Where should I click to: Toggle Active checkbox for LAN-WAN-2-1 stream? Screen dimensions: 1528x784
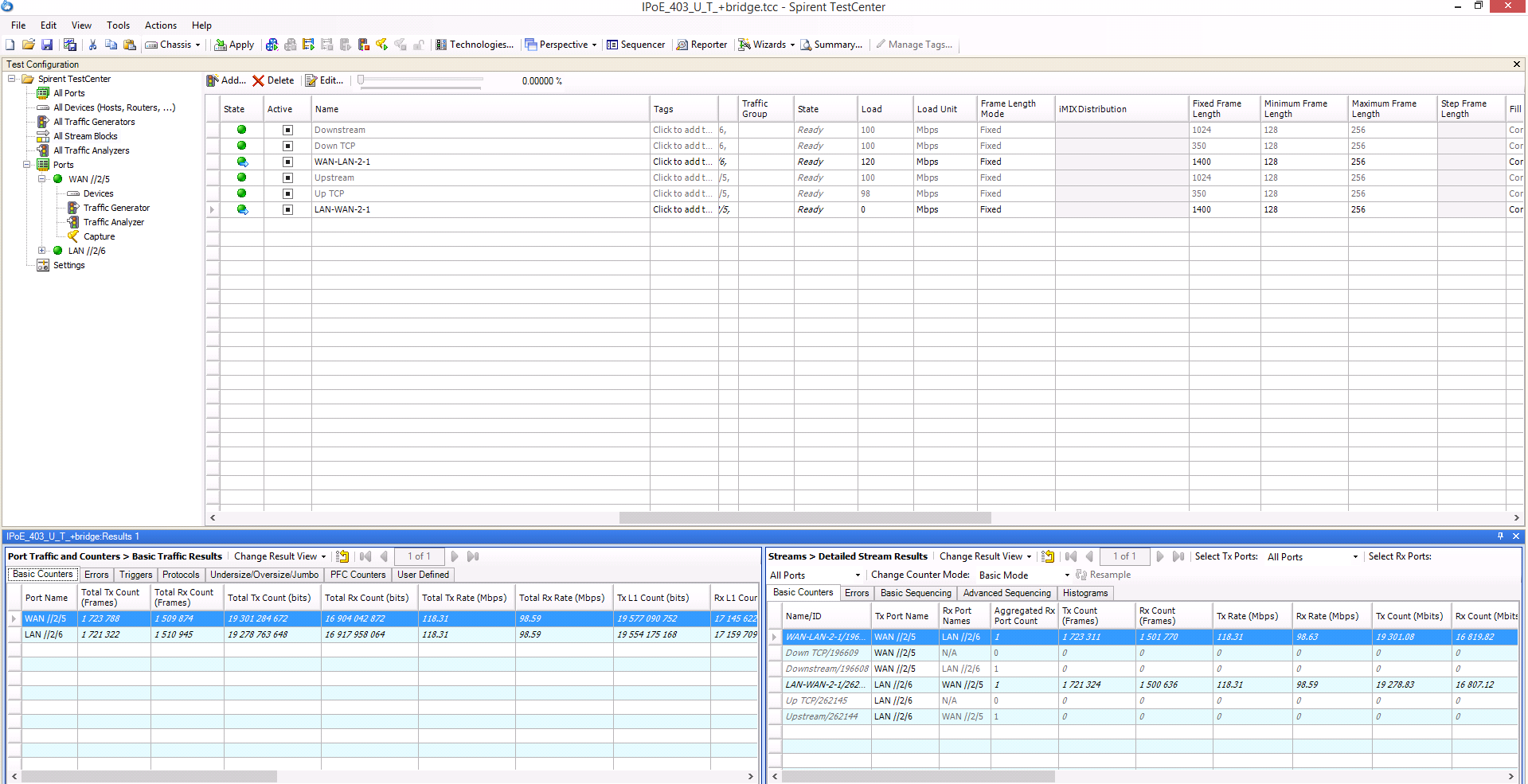288,209
